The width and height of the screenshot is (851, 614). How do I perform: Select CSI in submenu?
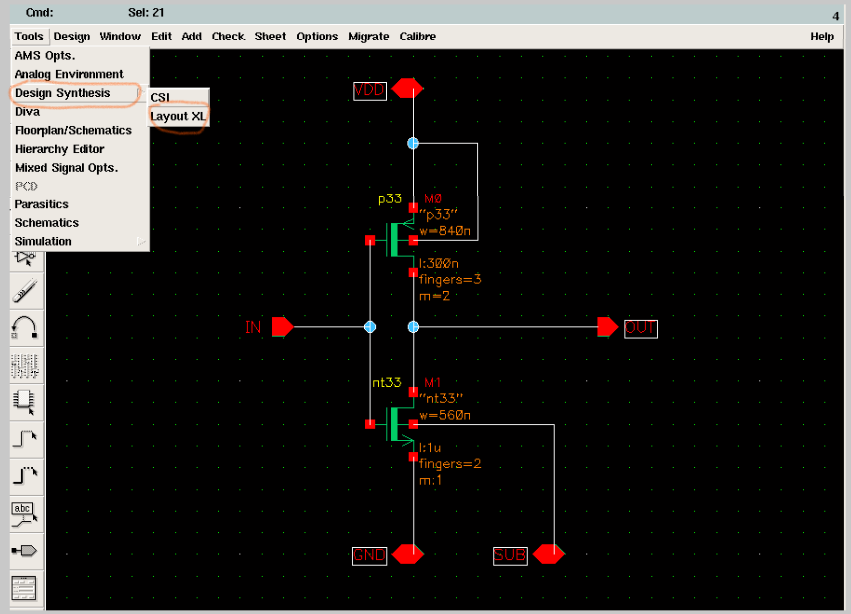coord(178,98)
